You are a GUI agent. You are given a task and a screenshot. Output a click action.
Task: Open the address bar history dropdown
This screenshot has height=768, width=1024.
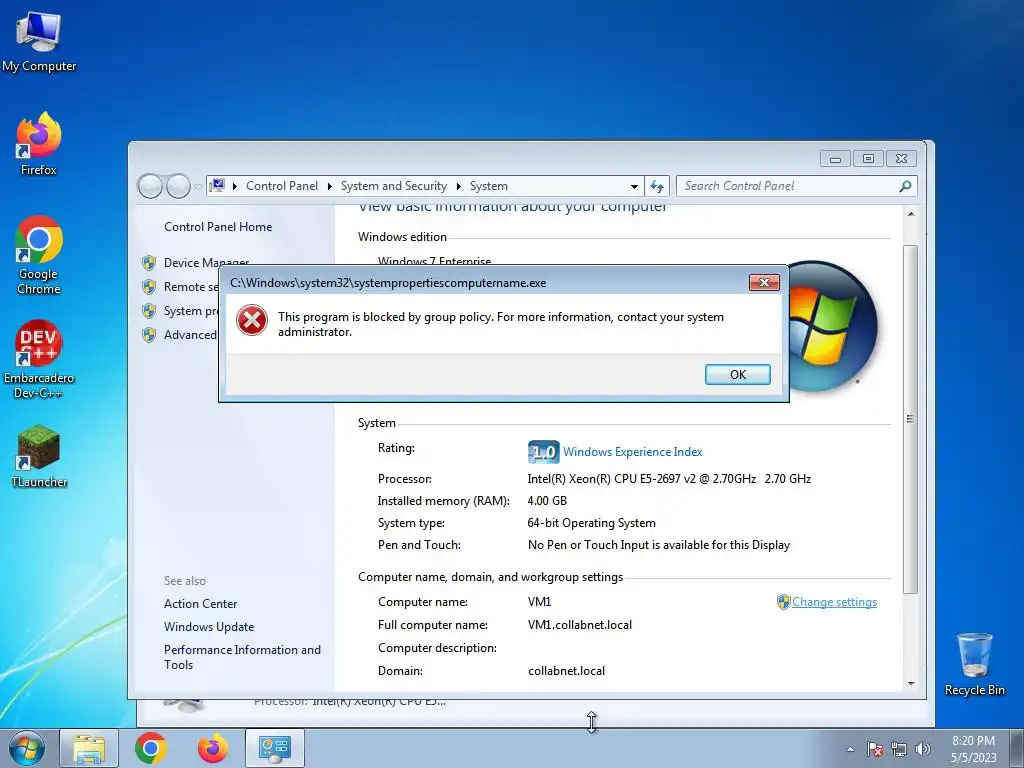(634, 186)
